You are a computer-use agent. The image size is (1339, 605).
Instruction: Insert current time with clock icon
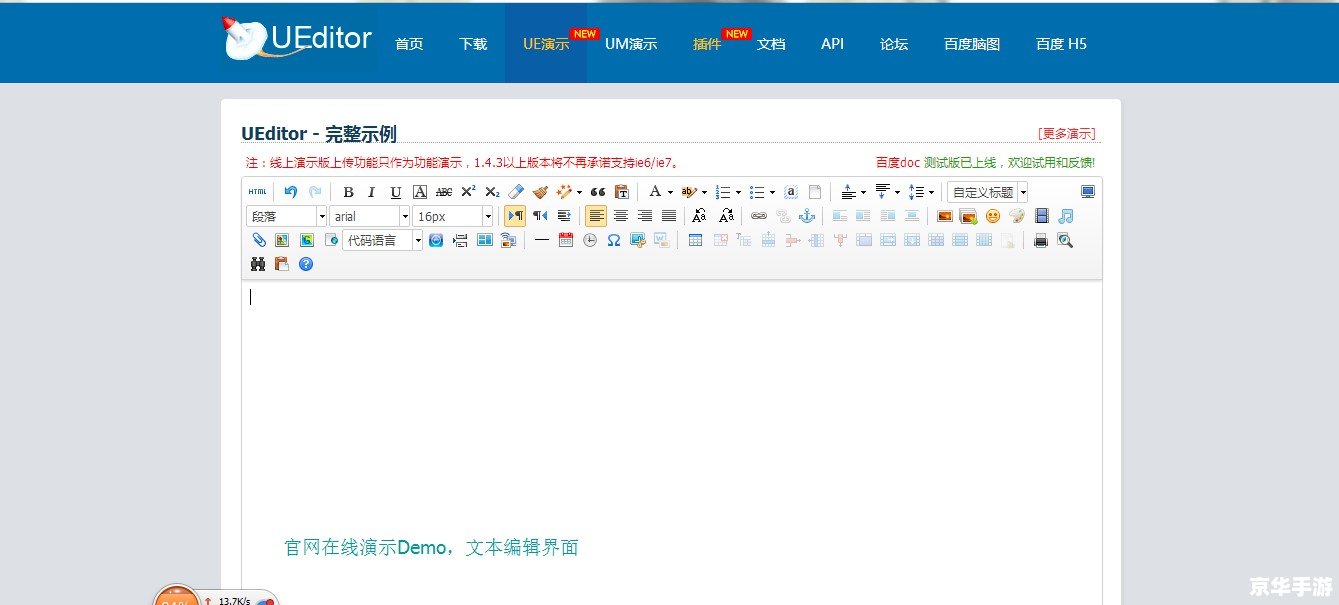coord(590,240)
